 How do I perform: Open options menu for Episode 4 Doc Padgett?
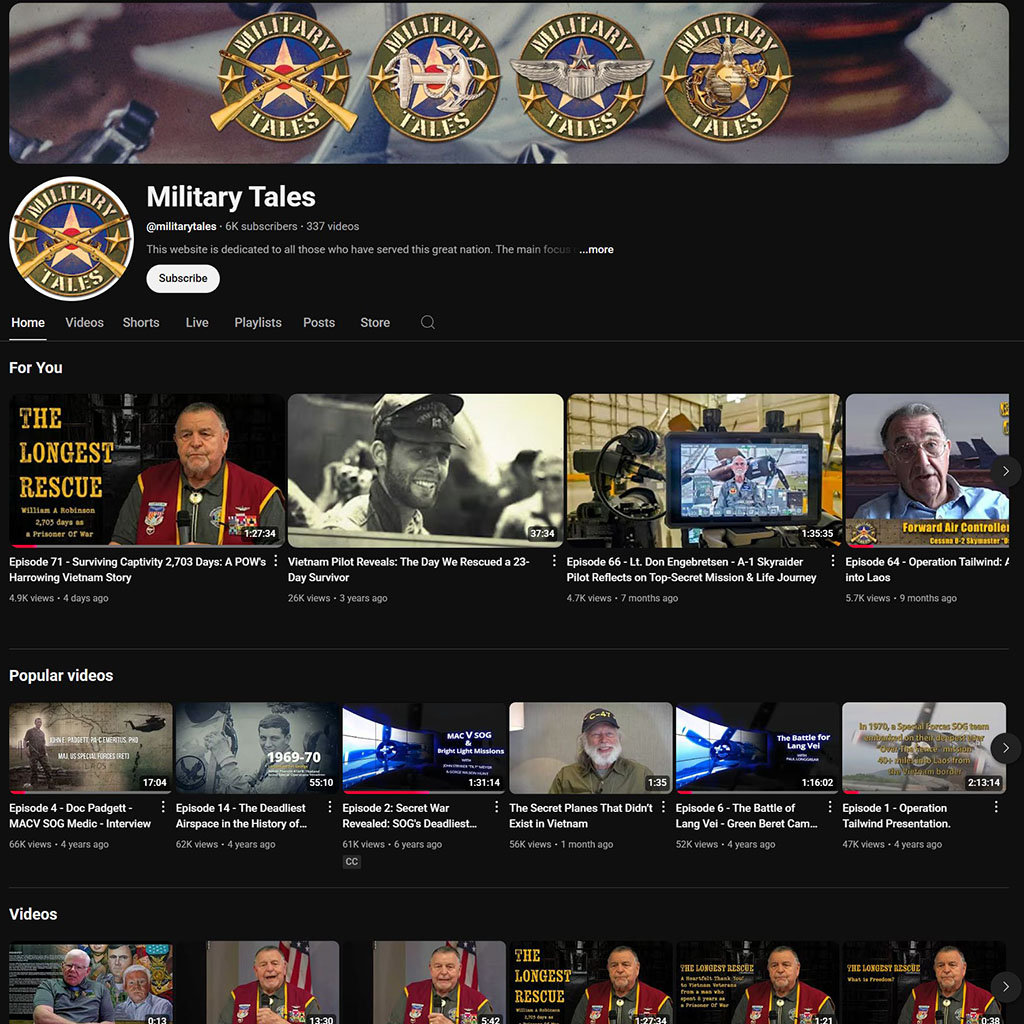point(163,807)
